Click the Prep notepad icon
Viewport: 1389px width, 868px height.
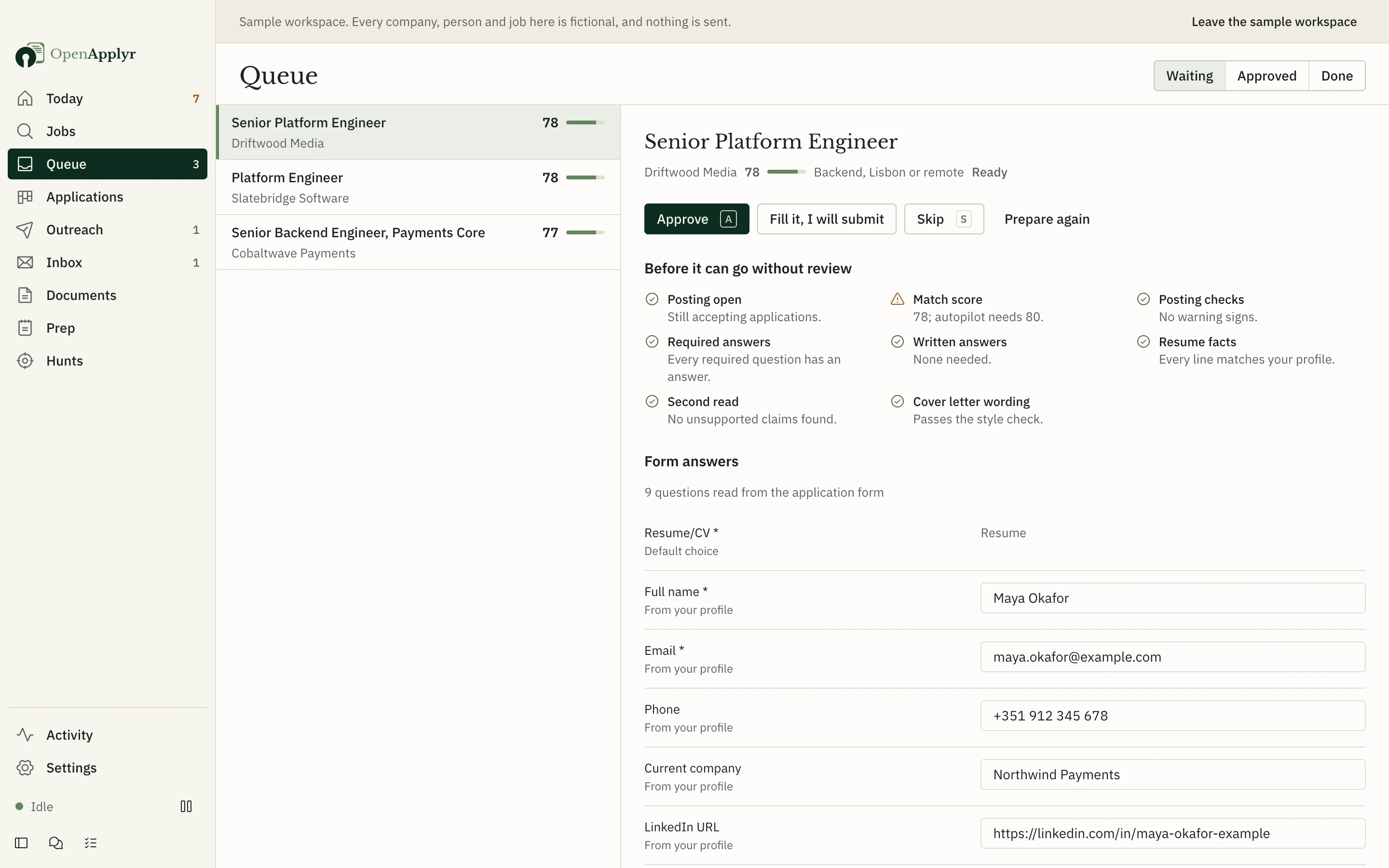(x=25, y=328)
